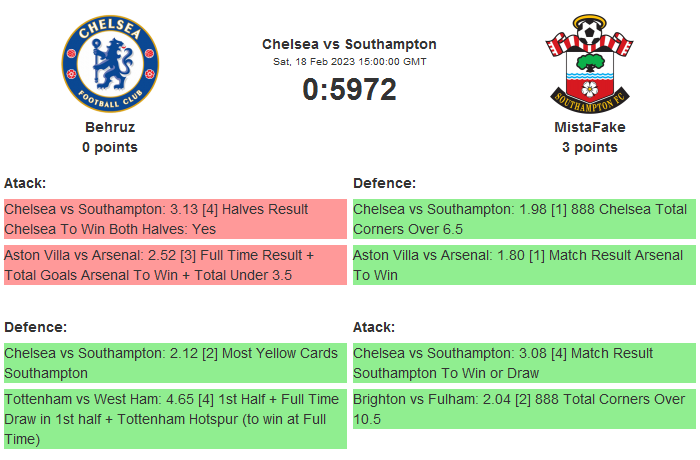Click Behruz's 0 points label

tap(110, 147)
